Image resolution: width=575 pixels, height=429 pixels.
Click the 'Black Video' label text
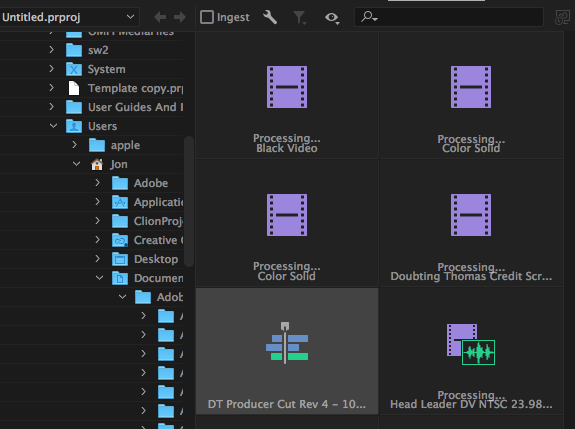(287, 148)
